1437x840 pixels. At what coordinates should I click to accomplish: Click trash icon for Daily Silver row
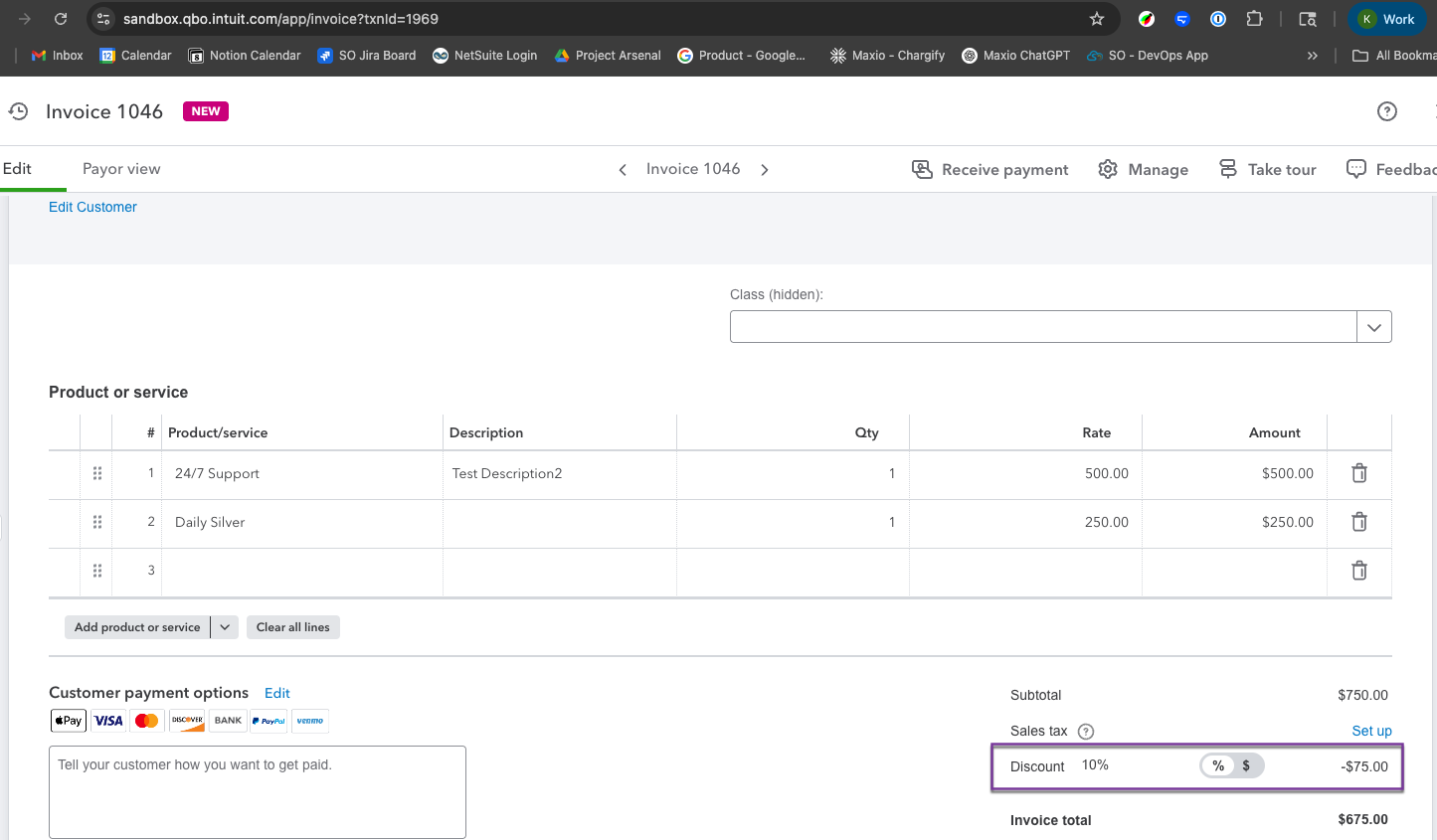tap(1358, 522)
